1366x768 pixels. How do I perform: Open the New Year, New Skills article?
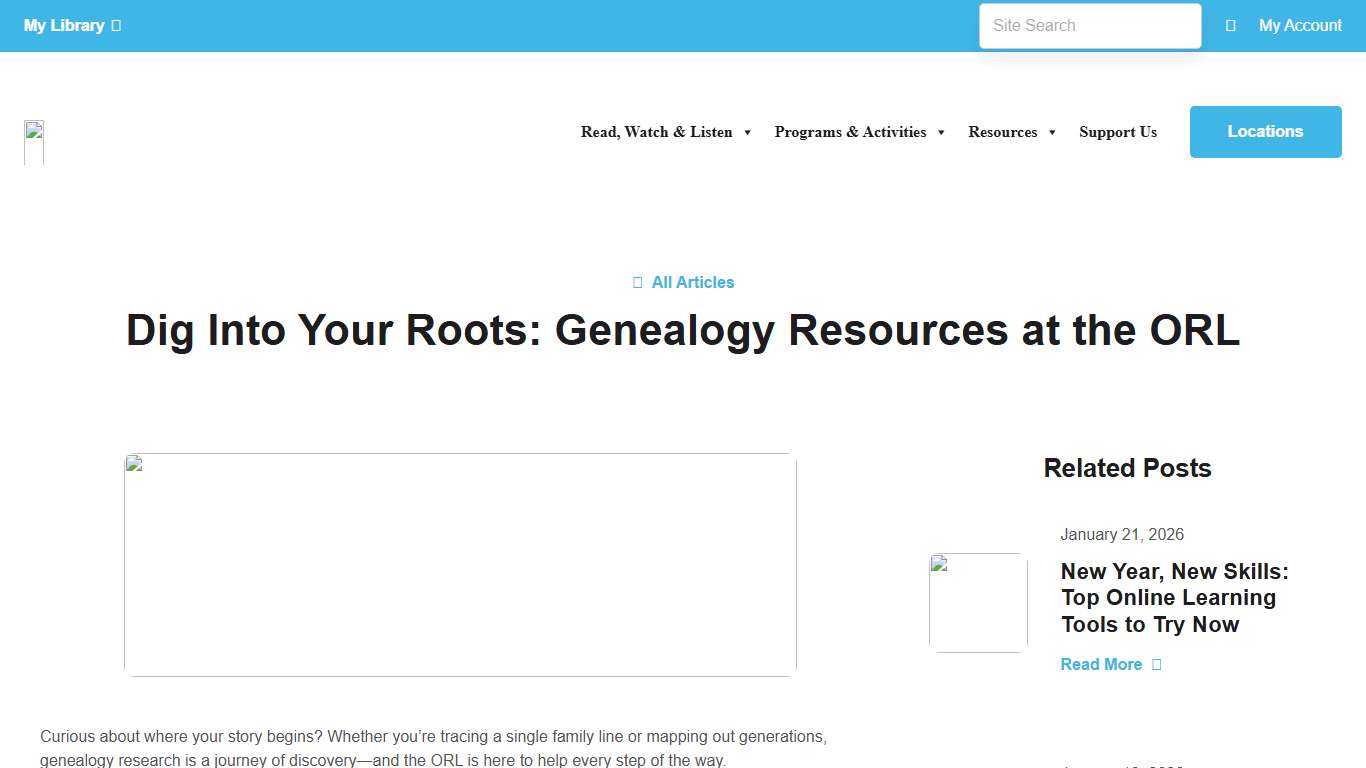coord(1174,597)
